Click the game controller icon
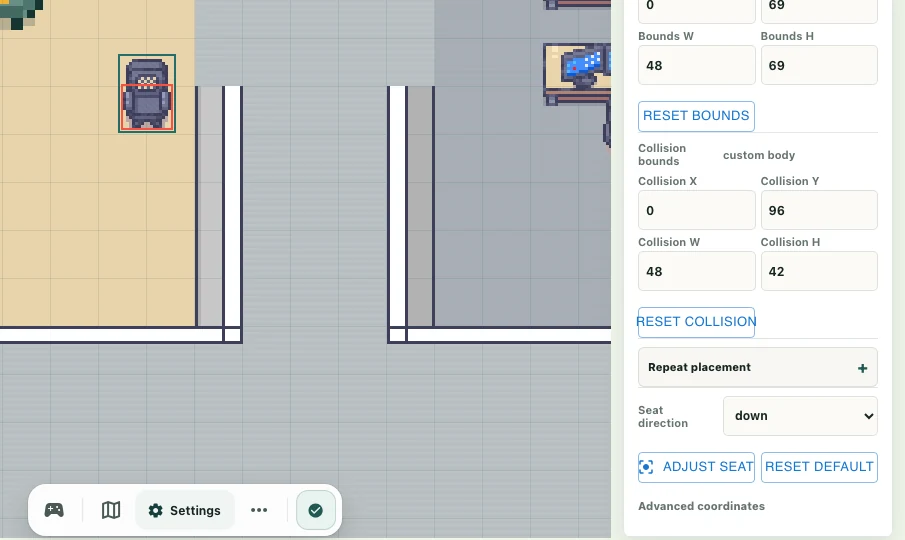The image size is (905, 540). [54, 510]
